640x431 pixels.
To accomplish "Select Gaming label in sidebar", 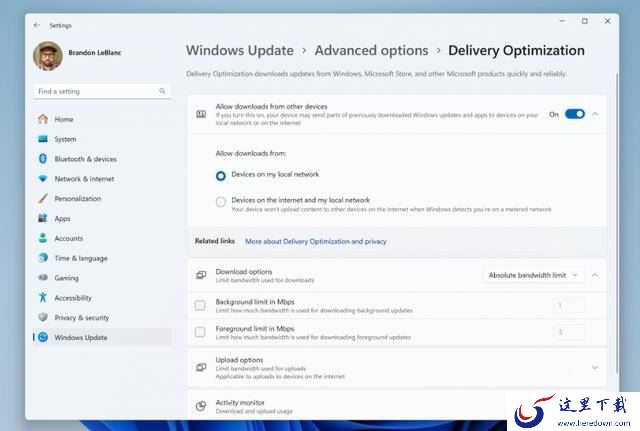I will point(66,278).
